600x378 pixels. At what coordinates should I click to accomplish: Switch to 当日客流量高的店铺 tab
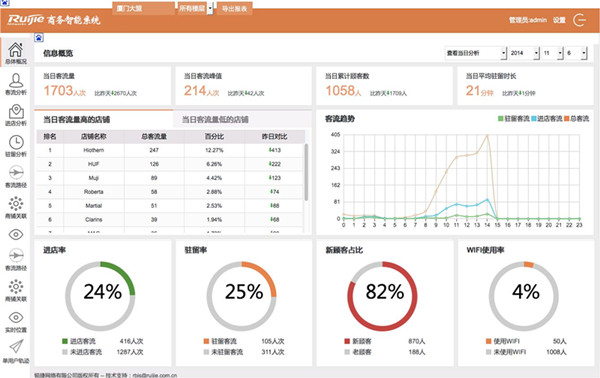point(103,119)
